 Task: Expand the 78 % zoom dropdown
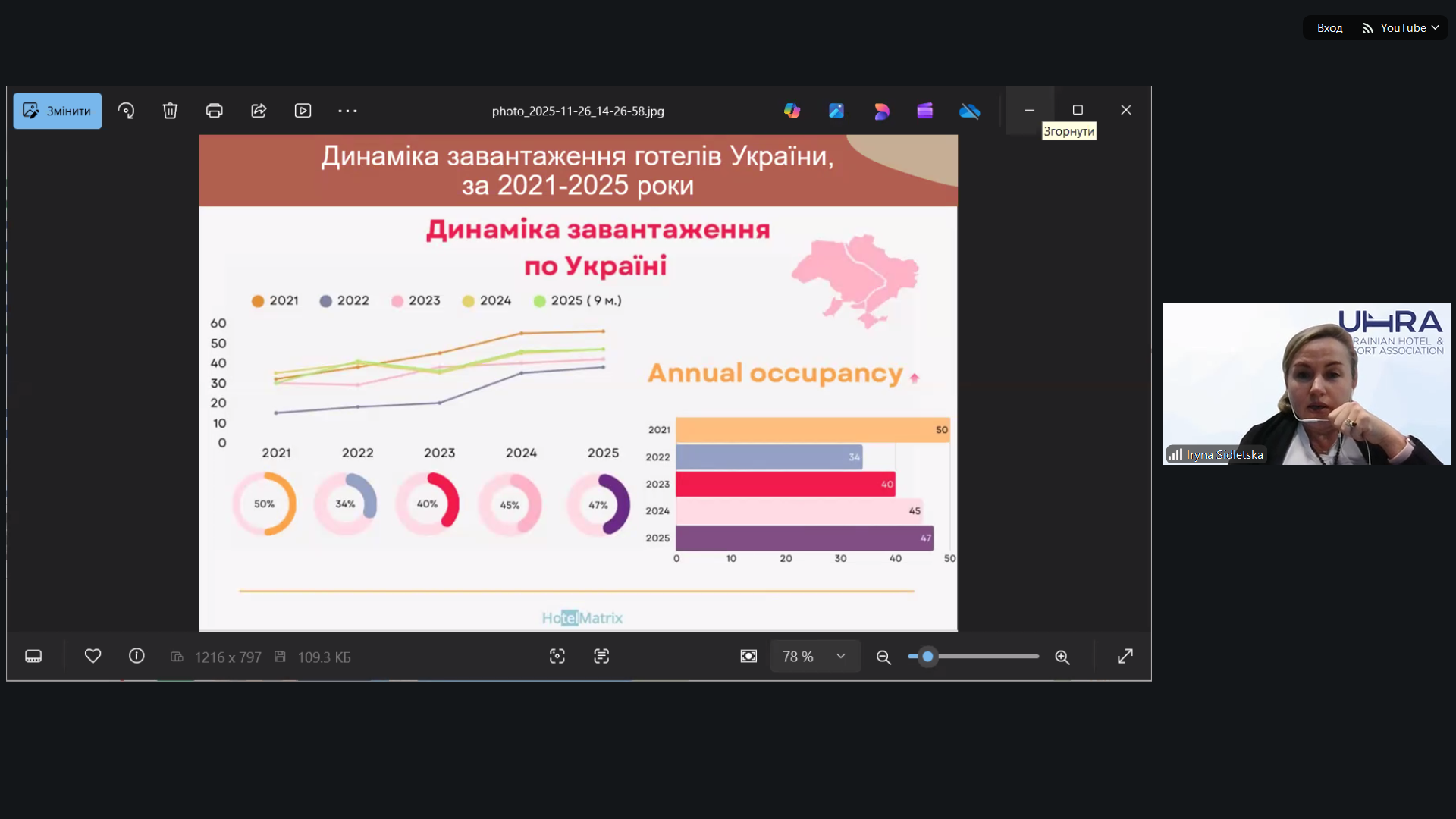[x=840, y=657]
